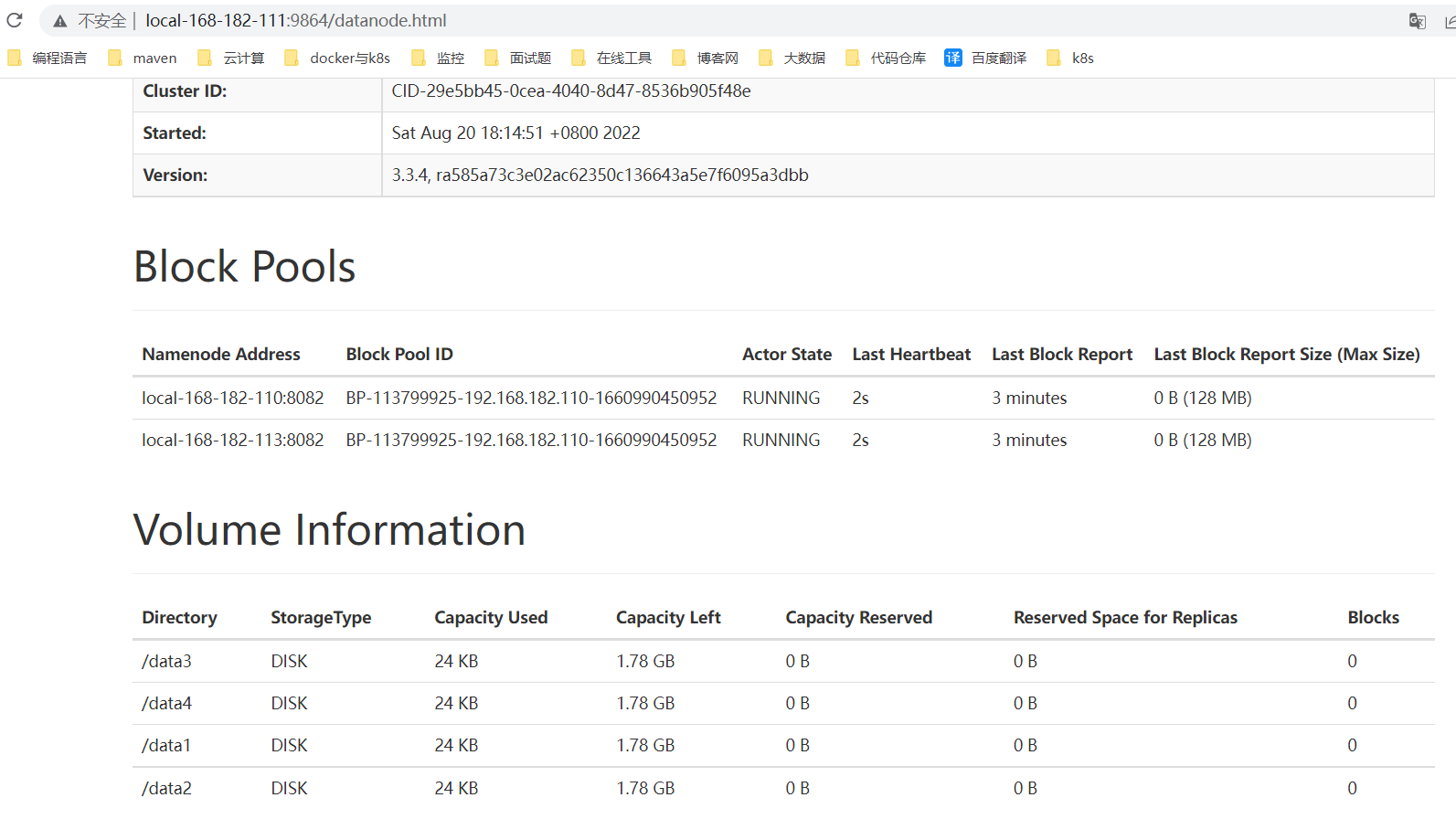Click the Capacity Used column header
The width and height of the screenshot is (1456, 819).
491,617
